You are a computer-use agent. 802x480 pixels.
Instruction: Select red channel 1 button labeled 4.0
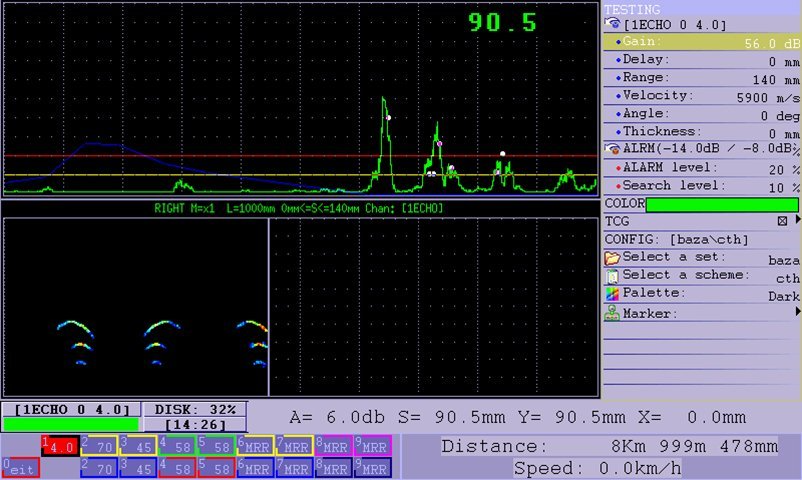point(59,446)
